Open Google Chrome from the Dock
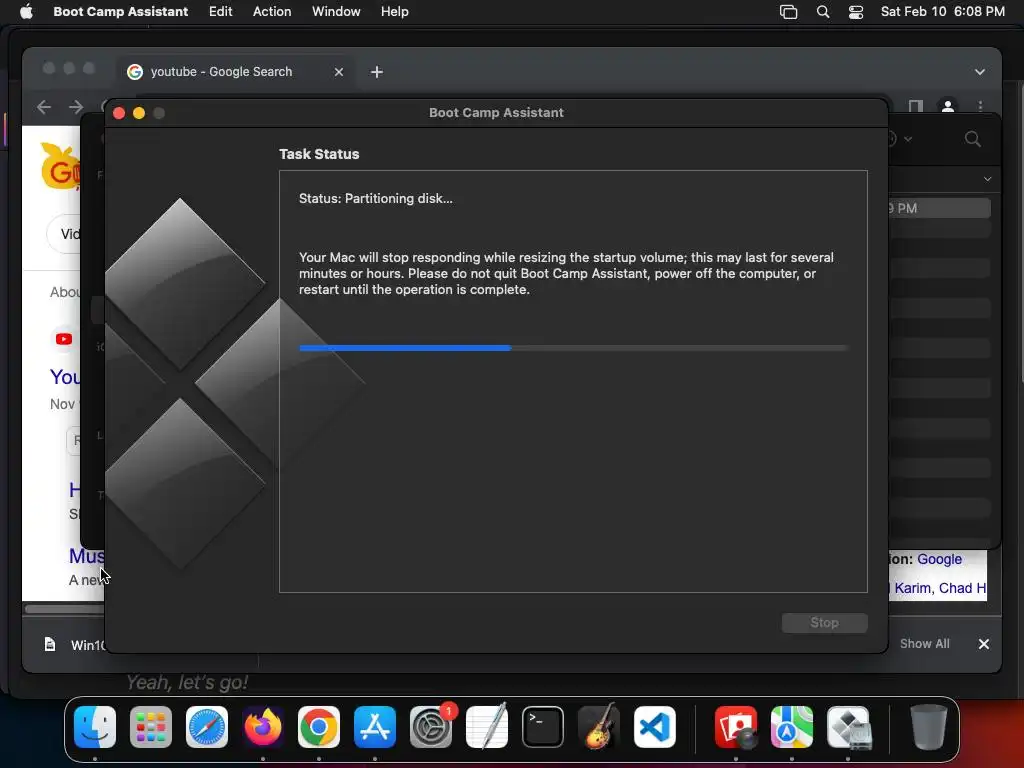This screenshot has width=1024, height=768. tap(319, 727)
